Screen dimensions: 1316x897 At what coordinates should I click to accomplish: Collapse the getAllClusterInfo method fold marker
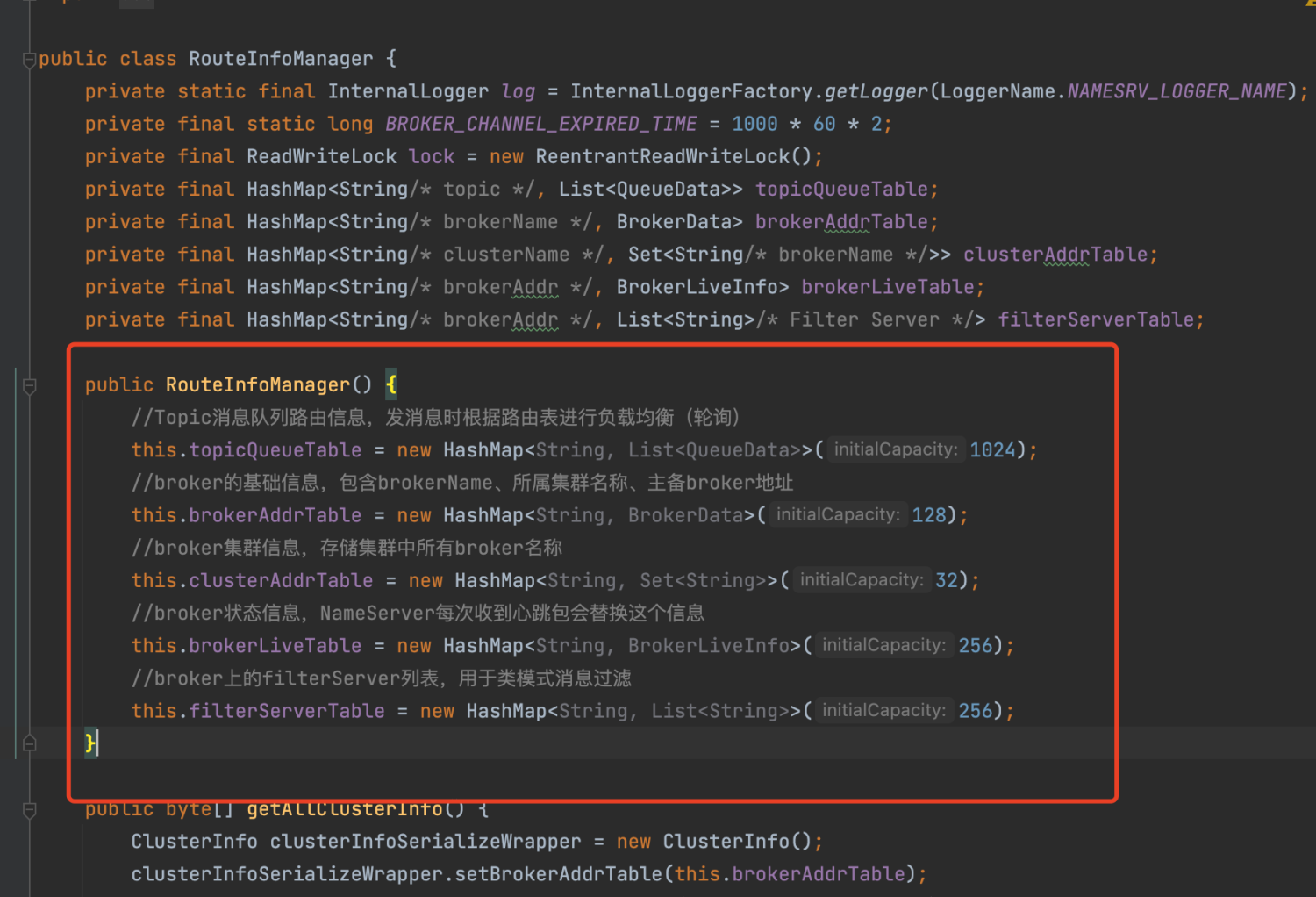click(x=29, y=810)
